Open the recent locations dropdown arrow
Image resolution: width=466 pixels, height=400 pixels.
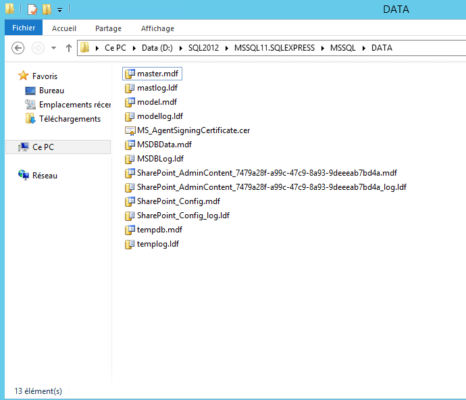click(53, 48)
